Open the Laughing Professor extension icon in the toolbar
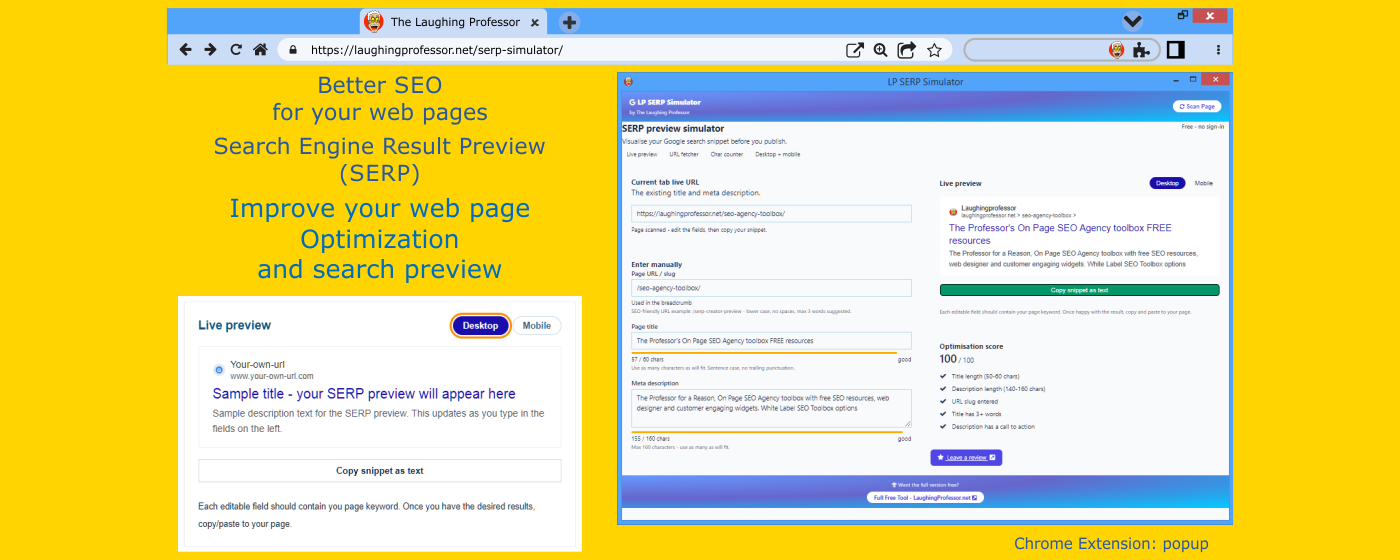The image size is (1400, 560). pos(1117,50)
